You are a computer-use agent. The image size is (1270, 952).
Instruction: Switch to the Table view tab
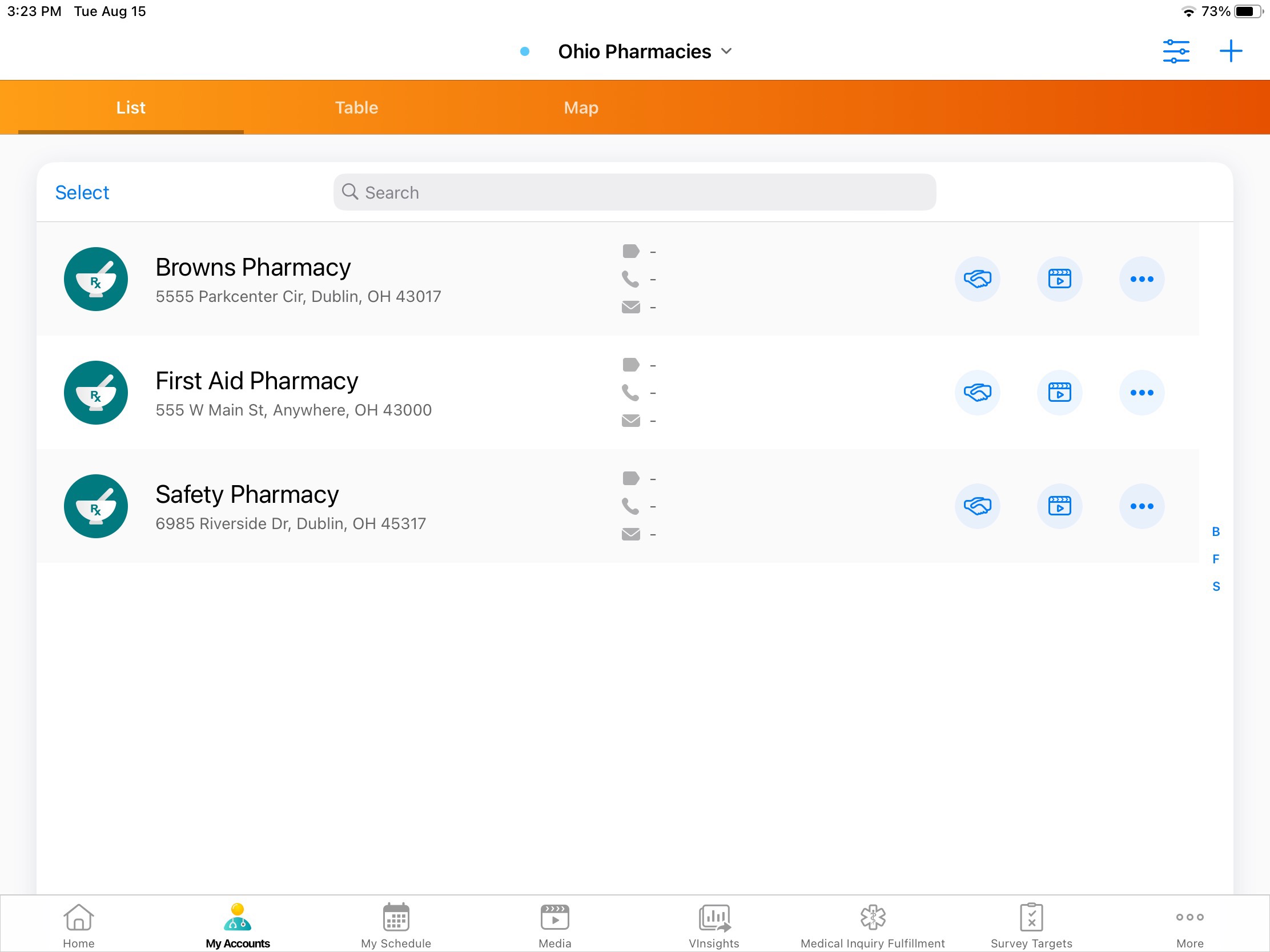coord(356,108)
